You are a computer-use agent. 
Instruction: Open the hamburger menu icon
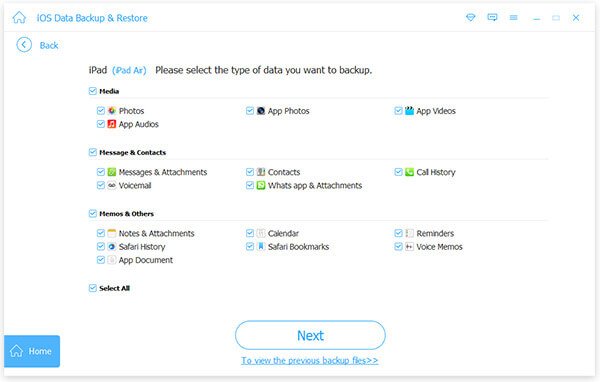point(514,18)
